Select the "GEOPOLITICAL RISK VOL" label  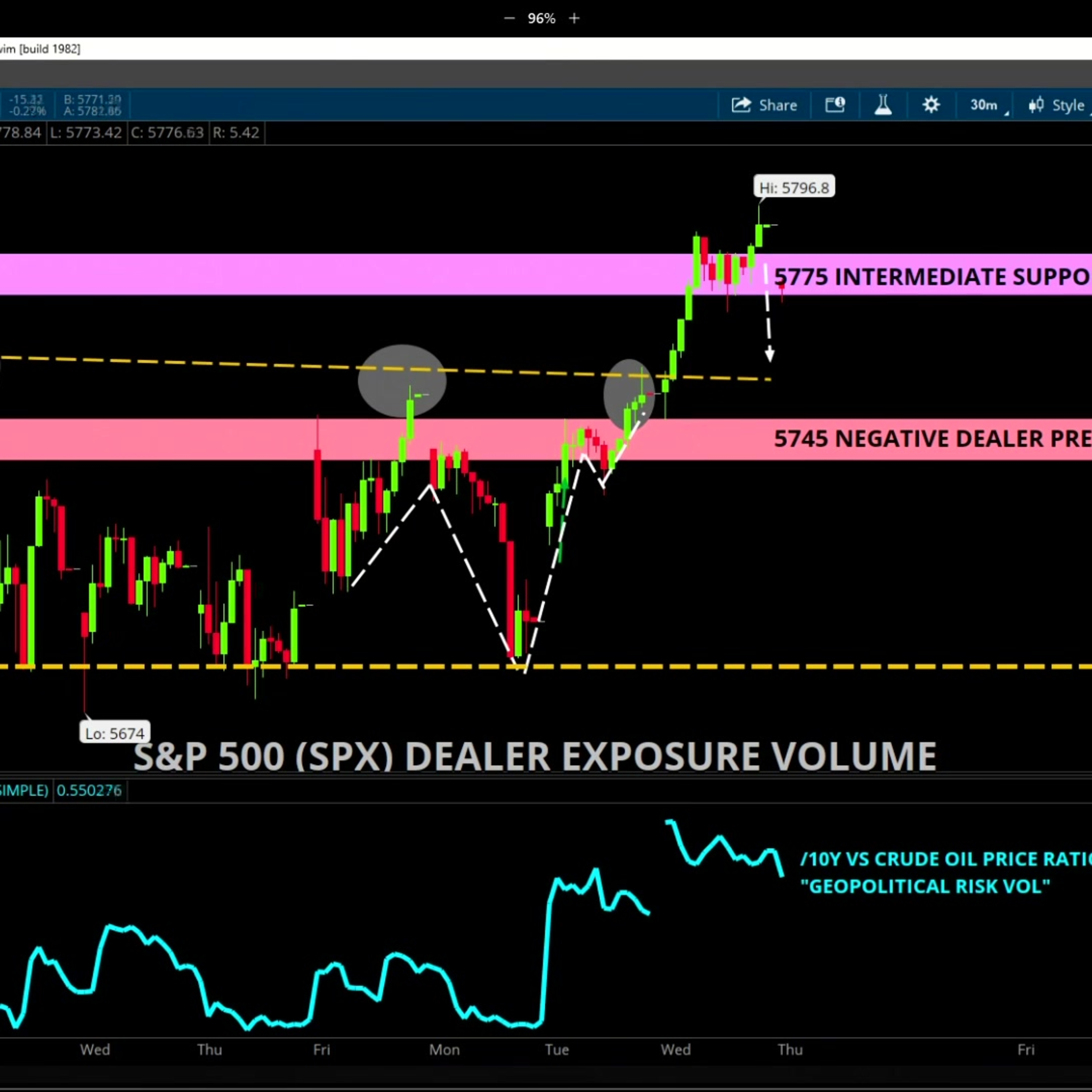[x=926, y=886]
